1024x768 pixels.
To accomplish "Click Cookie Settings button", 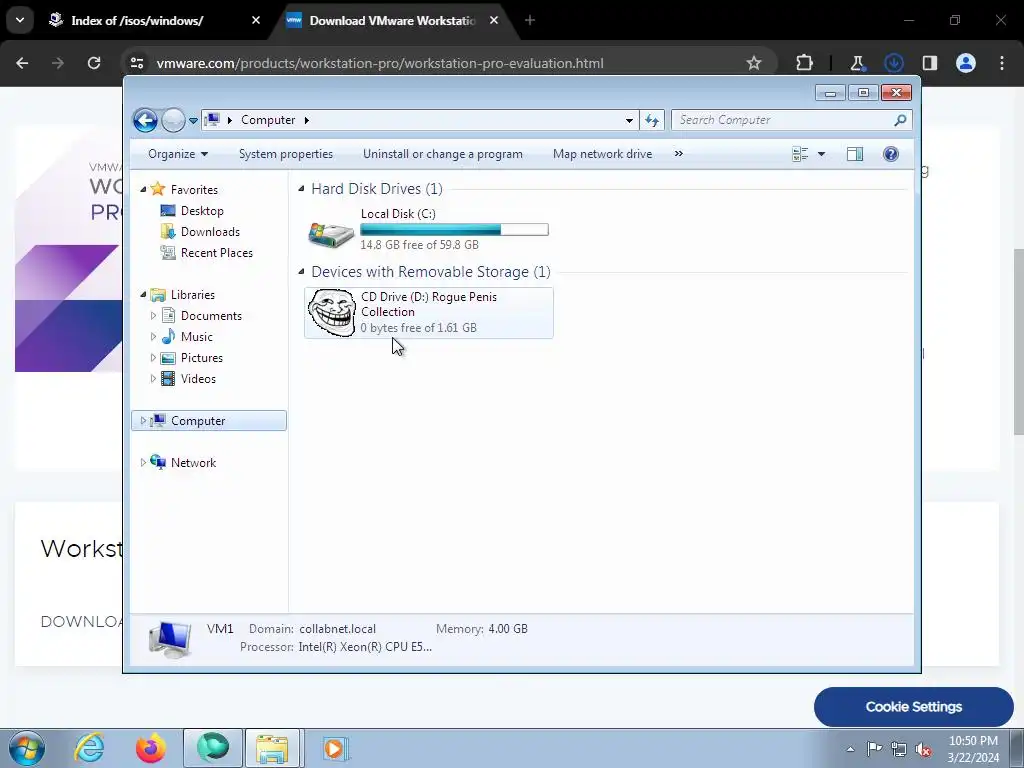I will 914,707.
